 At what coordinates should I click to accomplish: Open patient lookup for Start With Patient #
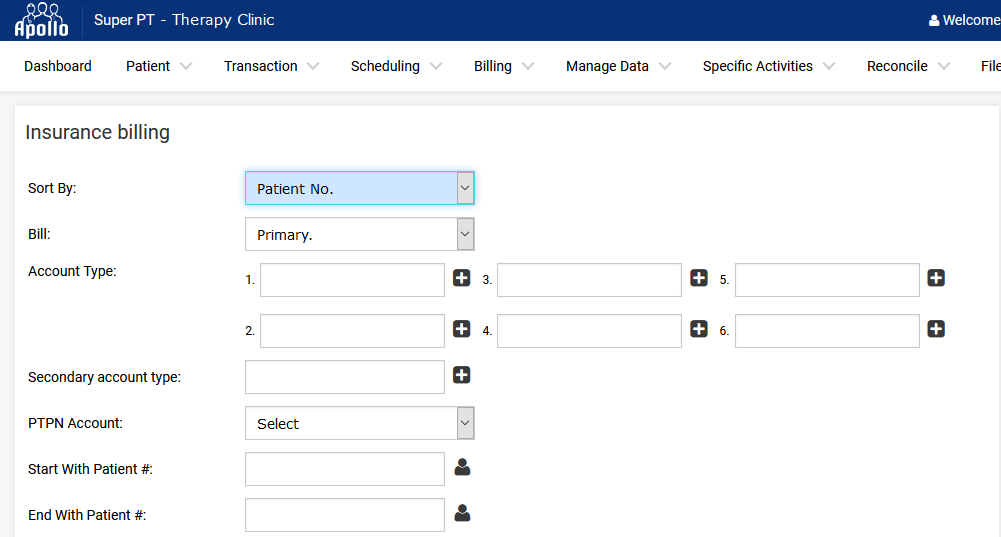click(462, 467)
